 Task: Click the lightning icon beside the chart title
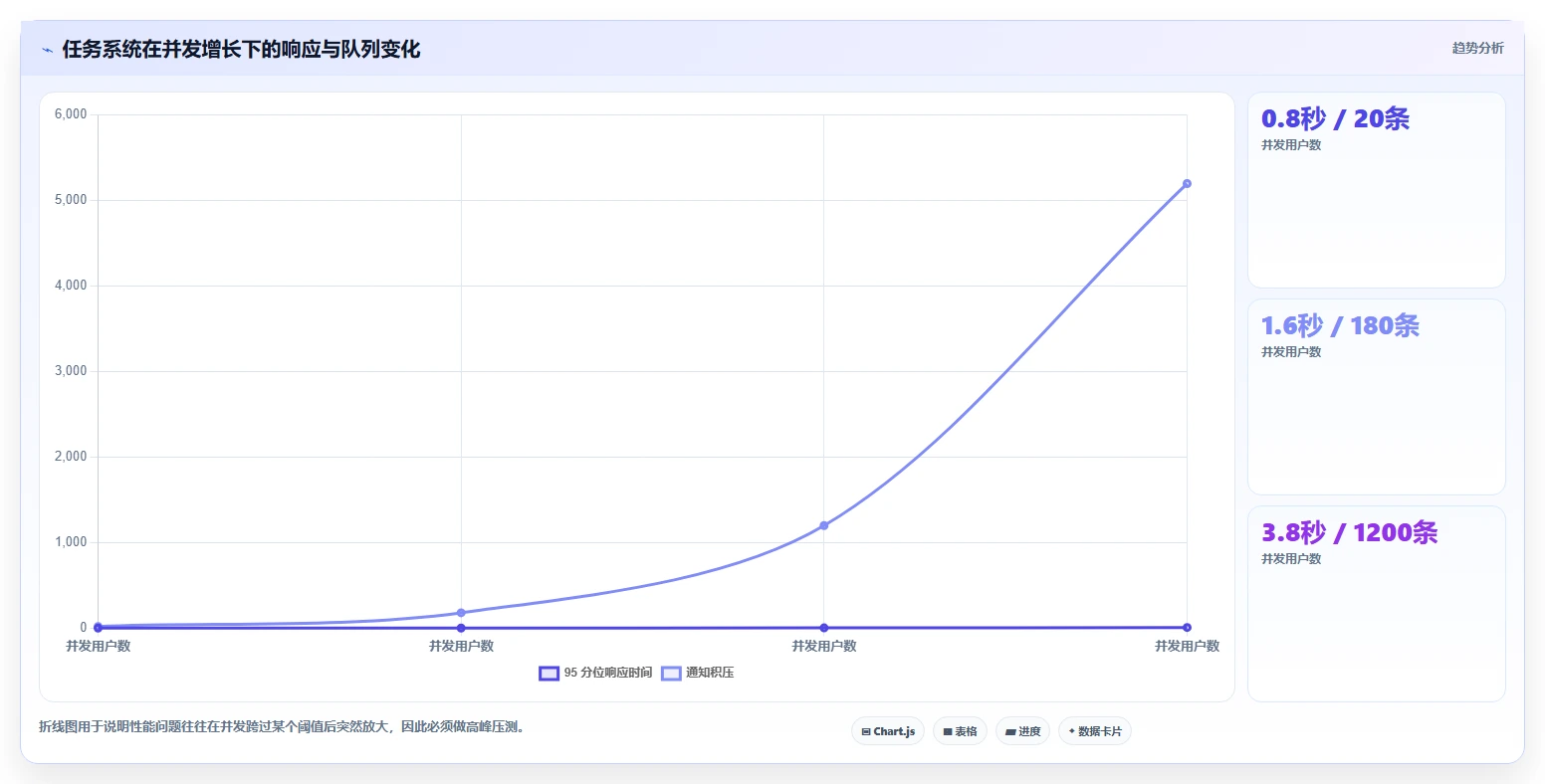[x=47, y=50]
